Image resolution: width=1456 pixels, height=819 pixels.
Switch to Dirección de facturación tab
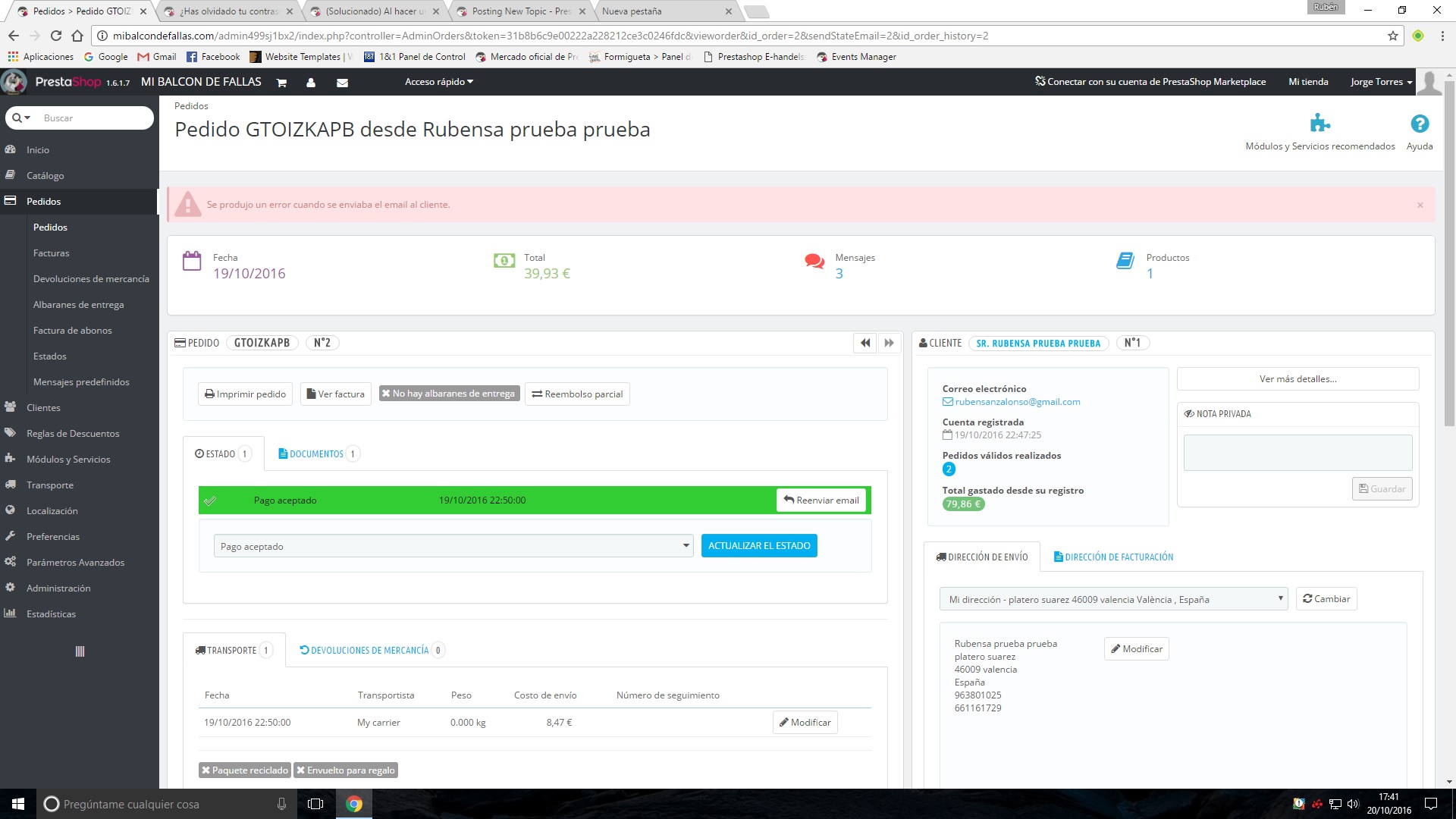(1113, 557)
